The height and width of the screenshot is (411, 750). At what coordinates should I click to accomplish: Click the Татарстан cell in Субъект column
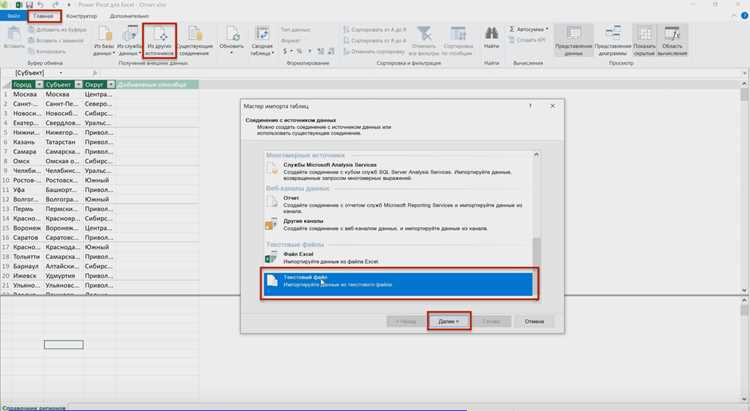pos(64,142)
